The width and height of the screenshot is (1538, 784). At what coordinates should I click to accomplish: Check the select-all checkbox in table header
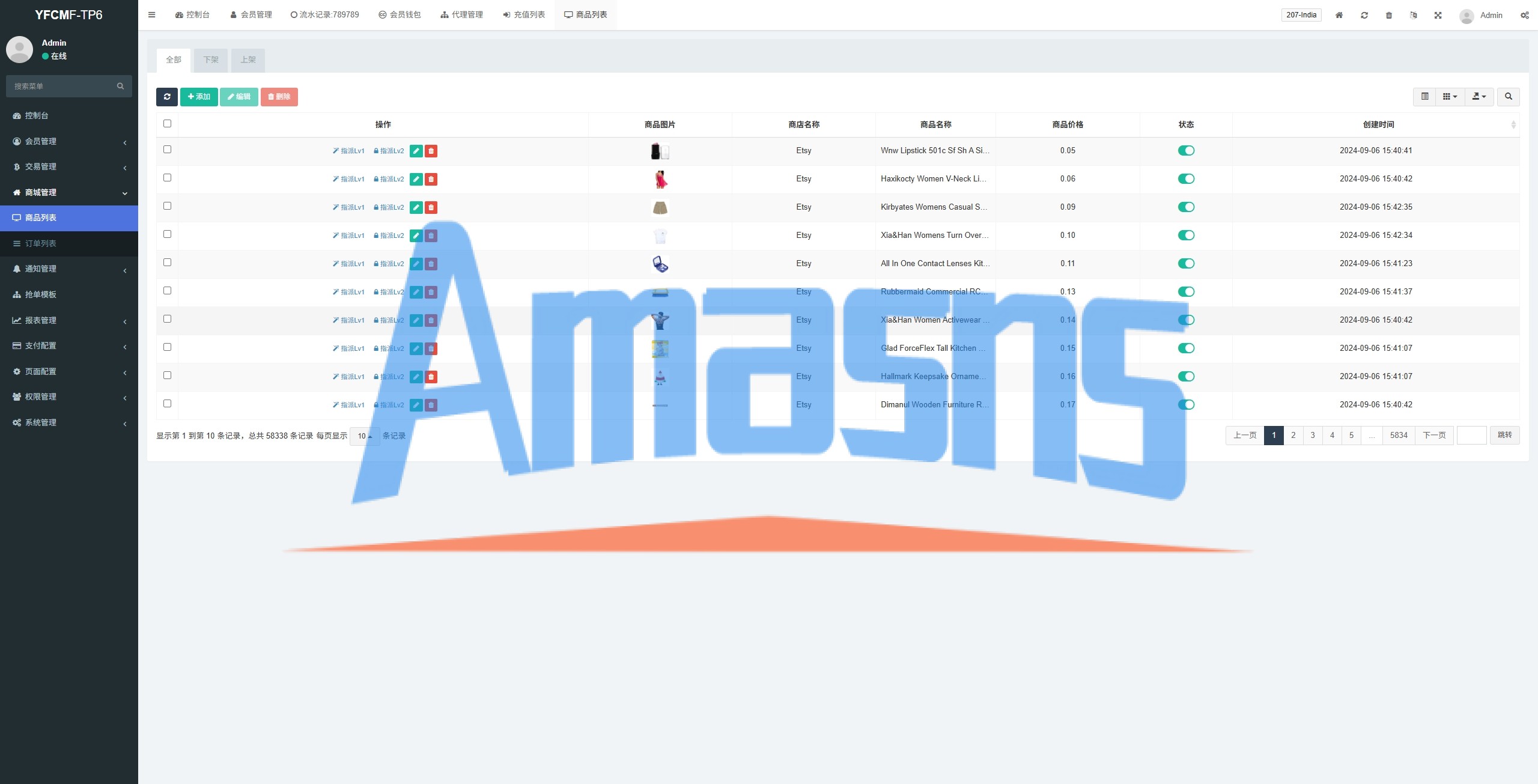pos(168,124)
